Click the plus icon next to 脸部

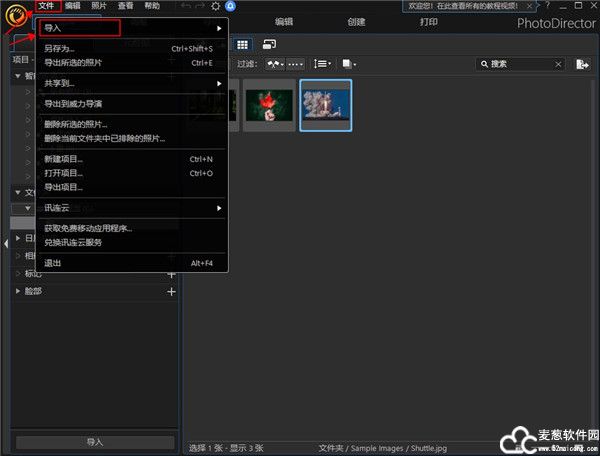tap(171, 291)
